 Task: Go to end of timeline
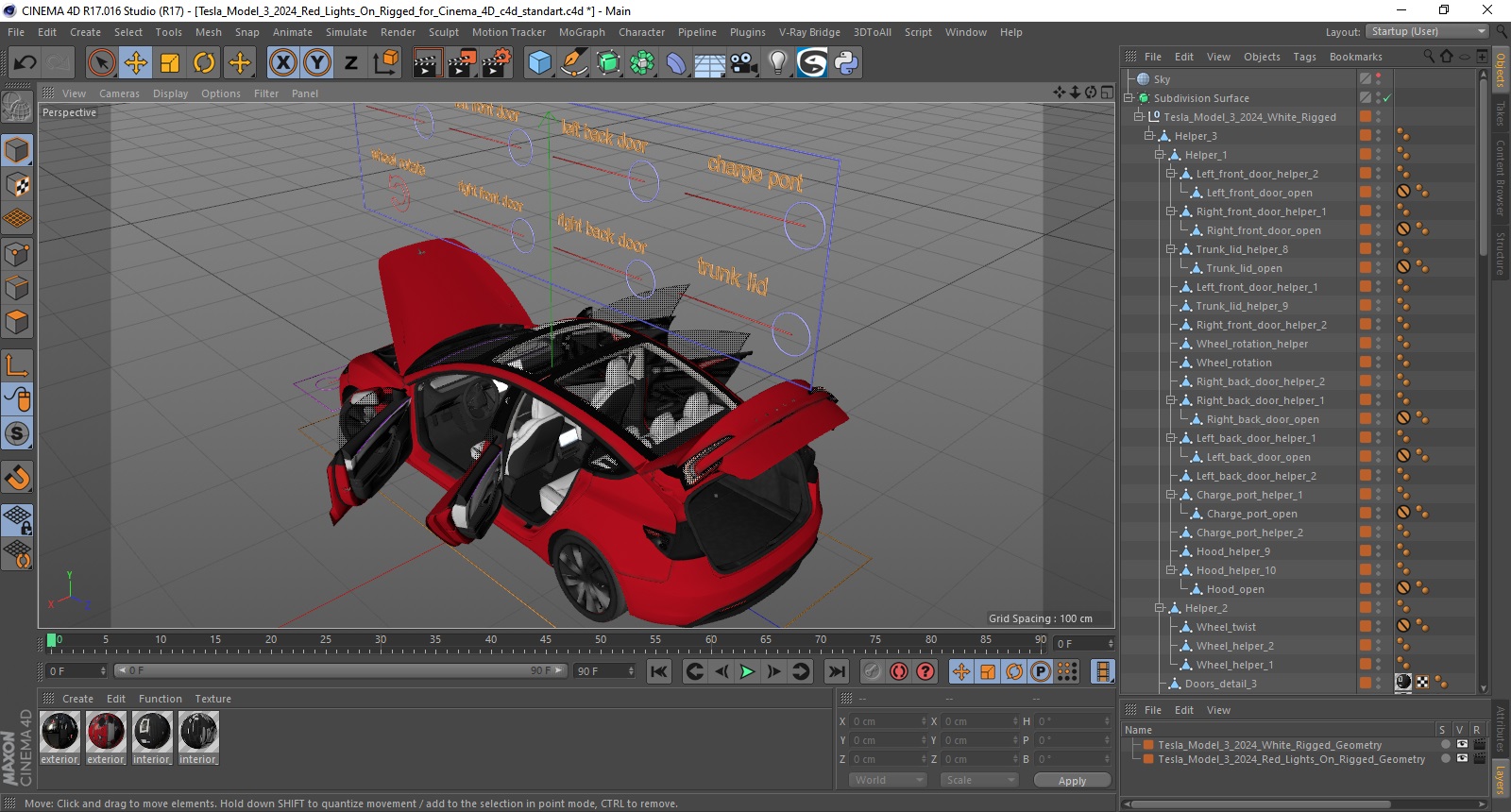(x=837, y=671)
